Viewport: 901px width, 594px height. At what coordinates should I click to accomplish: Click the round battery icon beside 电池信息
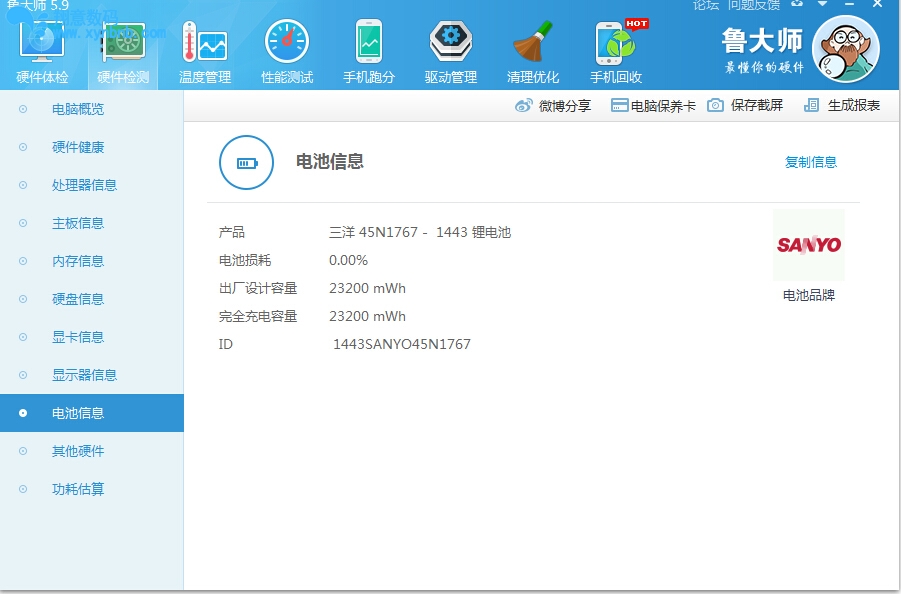[x=246, y=163]
